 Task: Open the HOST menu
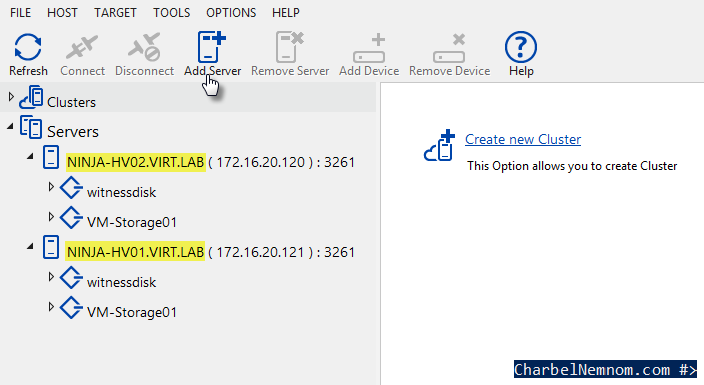62,13
